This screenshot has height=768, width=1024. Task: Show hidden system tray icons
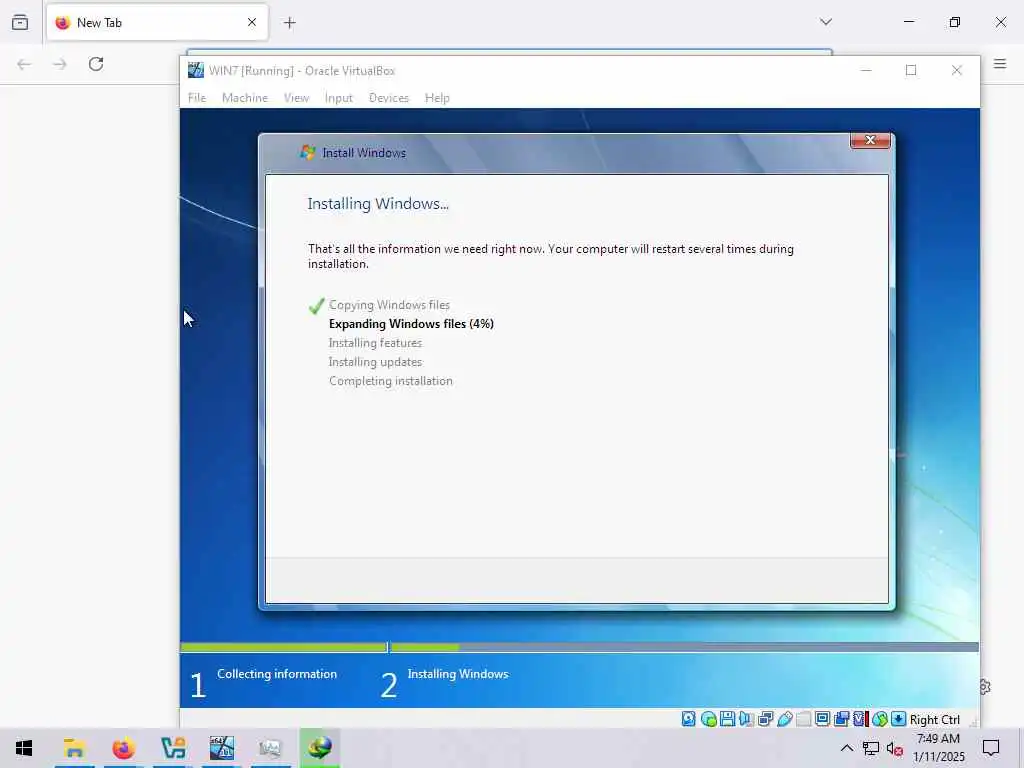[846, 748]
